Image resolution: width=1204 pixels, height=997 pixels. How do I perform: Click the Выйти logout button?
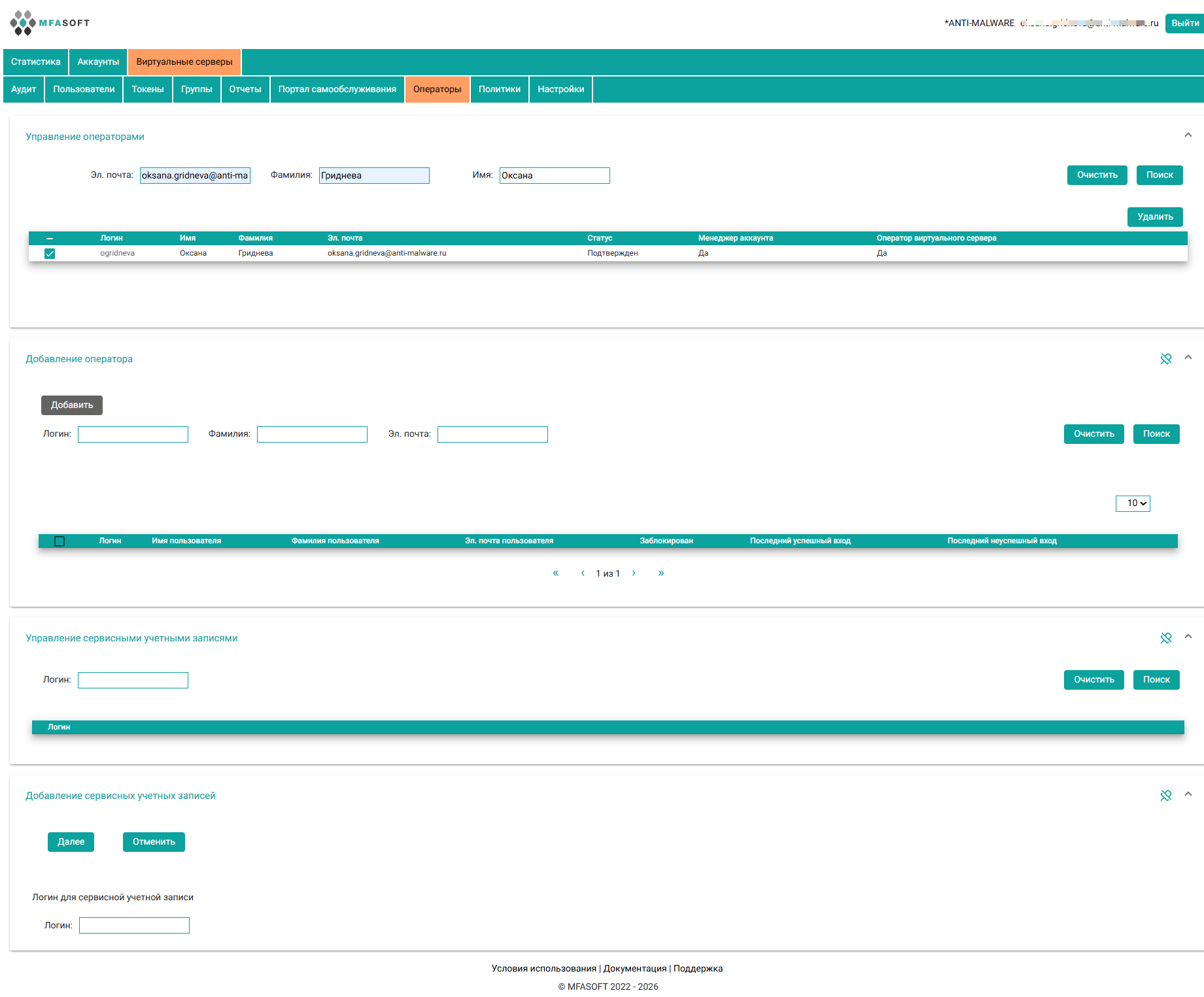click(x=1185, y=24)
